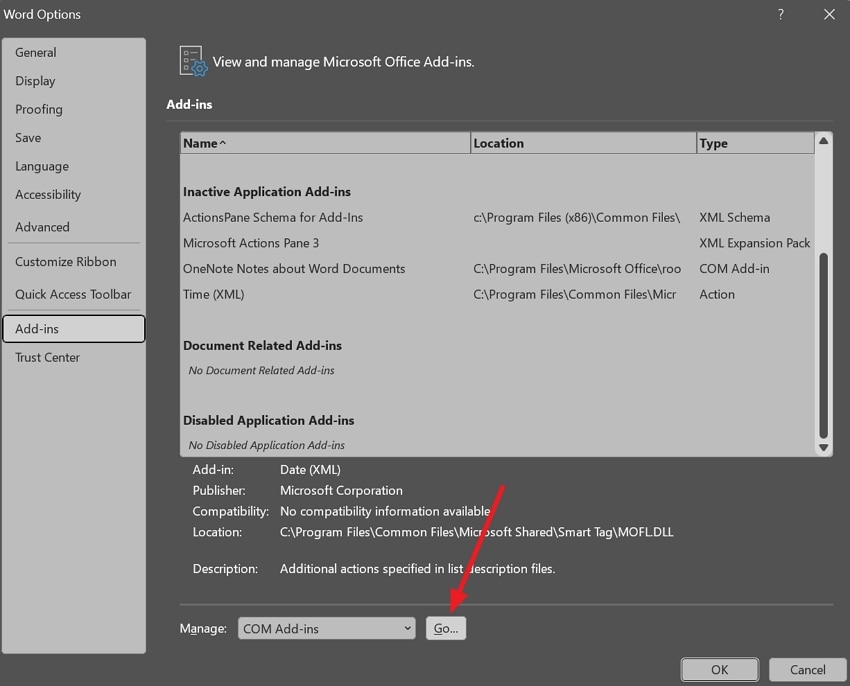Select the Customize Ribbon category
The image size is (850, 686).
tap(66, 262)
